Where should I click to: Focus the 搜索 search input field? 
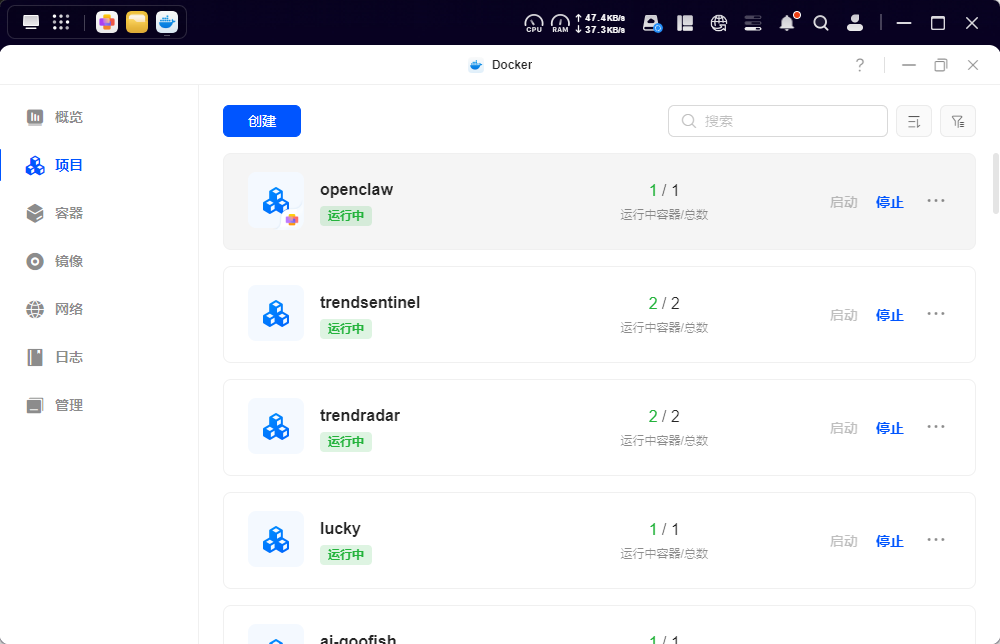click(790, 121)
